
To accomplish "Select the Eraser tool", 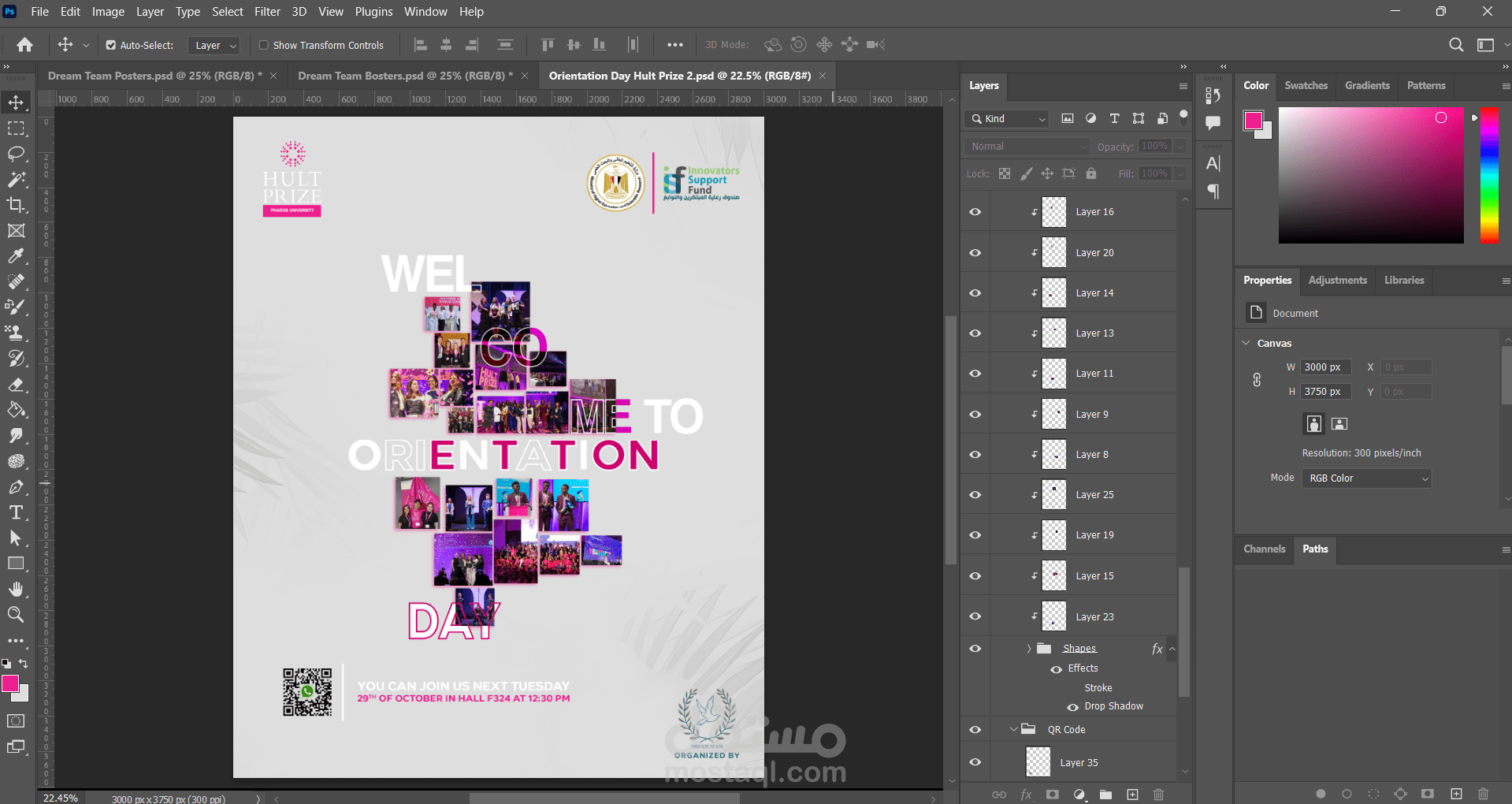I will (16, 385).
